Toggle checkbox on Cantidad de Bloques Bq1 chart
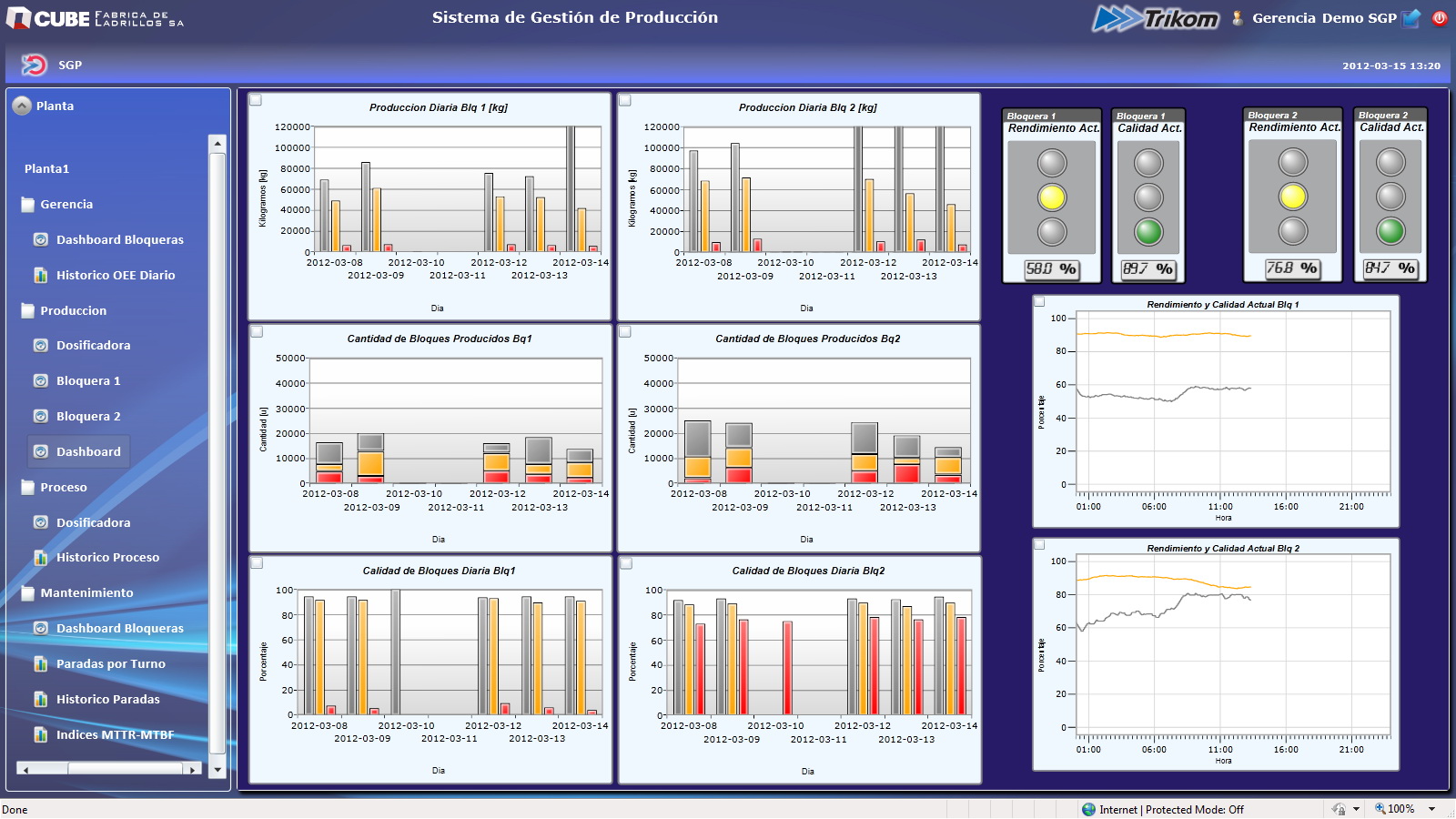This screenshot has height=819, width=1456. (x=257, y=331)
